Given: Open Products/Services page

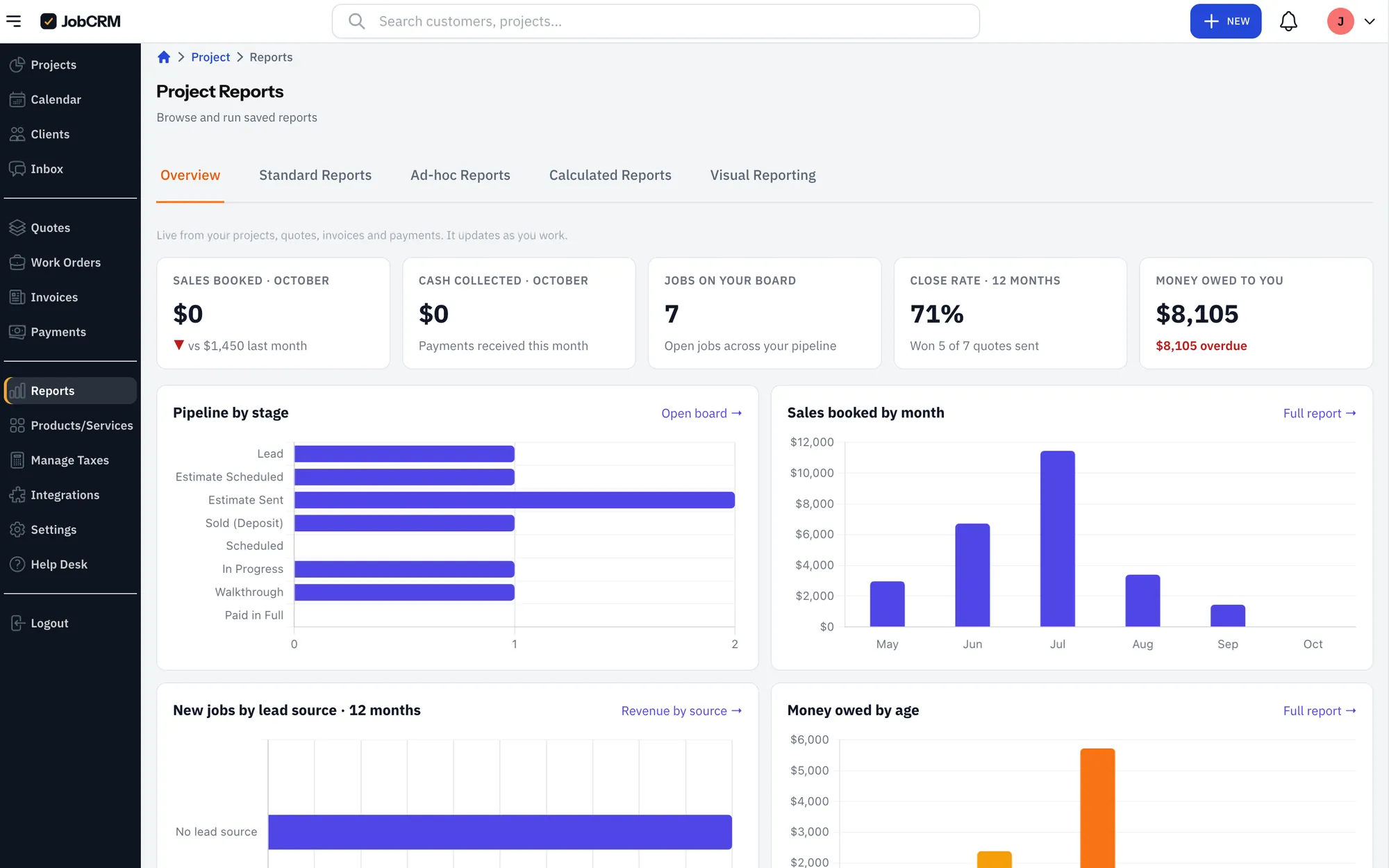Looking at the screenshot, I should [x=70, y=426].
